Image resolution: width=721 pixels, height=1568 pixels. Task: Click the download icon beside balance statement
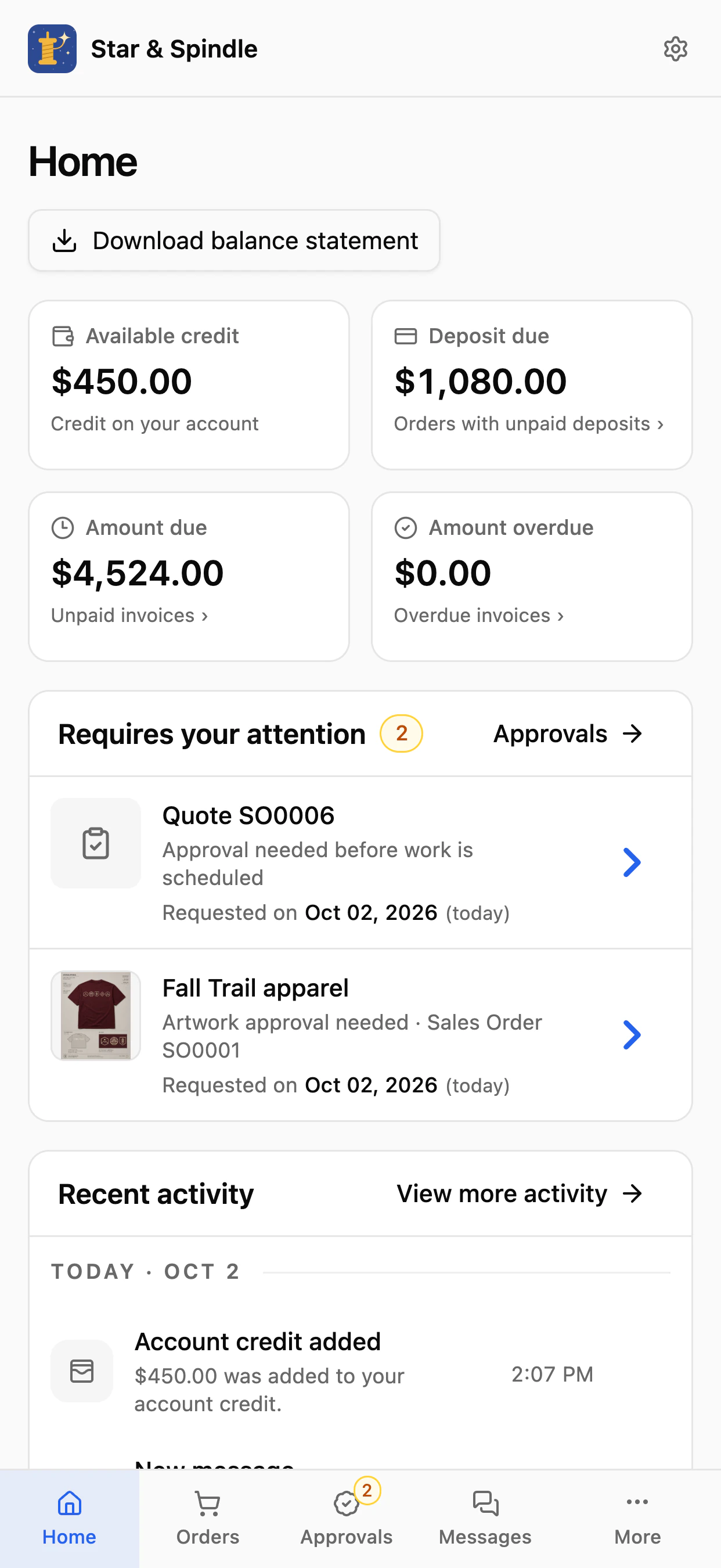[64, 240]
